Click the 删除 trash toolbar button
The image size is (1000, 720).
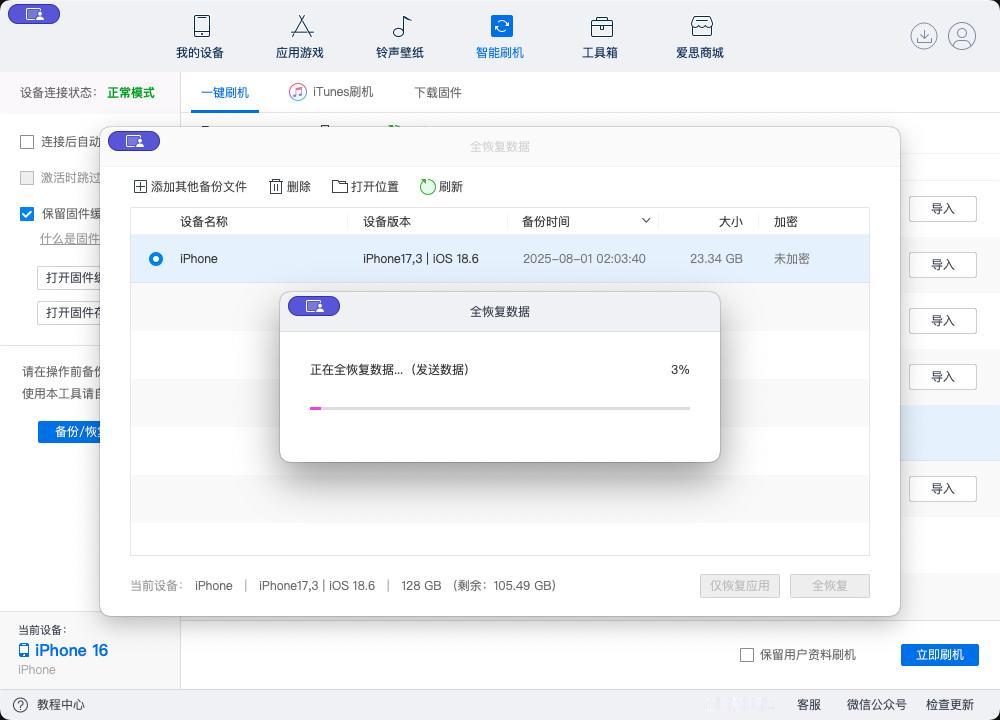tap(290, 186)
